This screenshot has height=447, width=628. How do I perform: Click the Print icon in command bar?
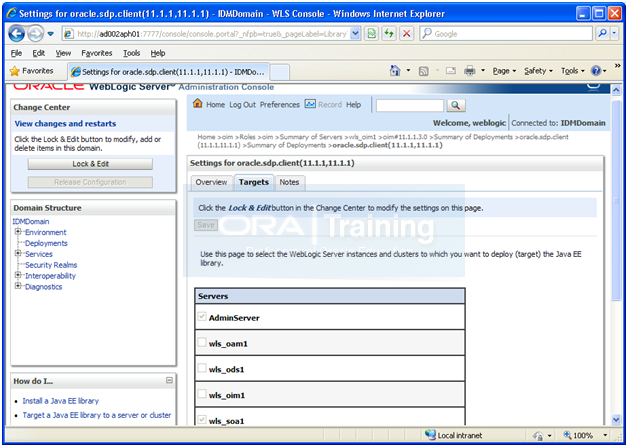click(x=469, y=71)
